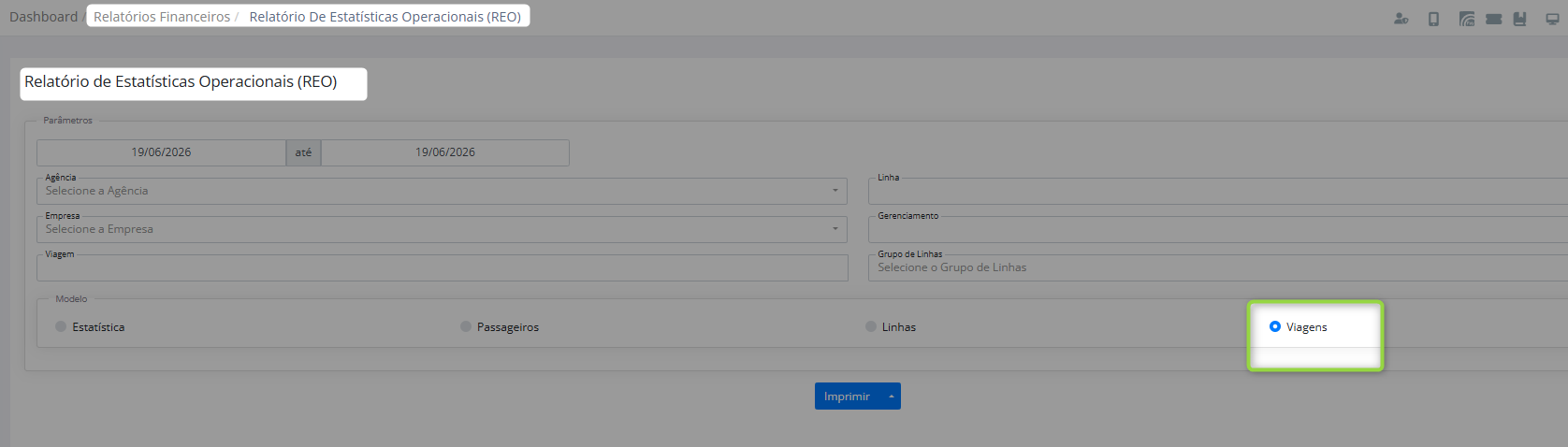Open the Relatórios Financeiros breadcrumb

(x=162, y=17)
